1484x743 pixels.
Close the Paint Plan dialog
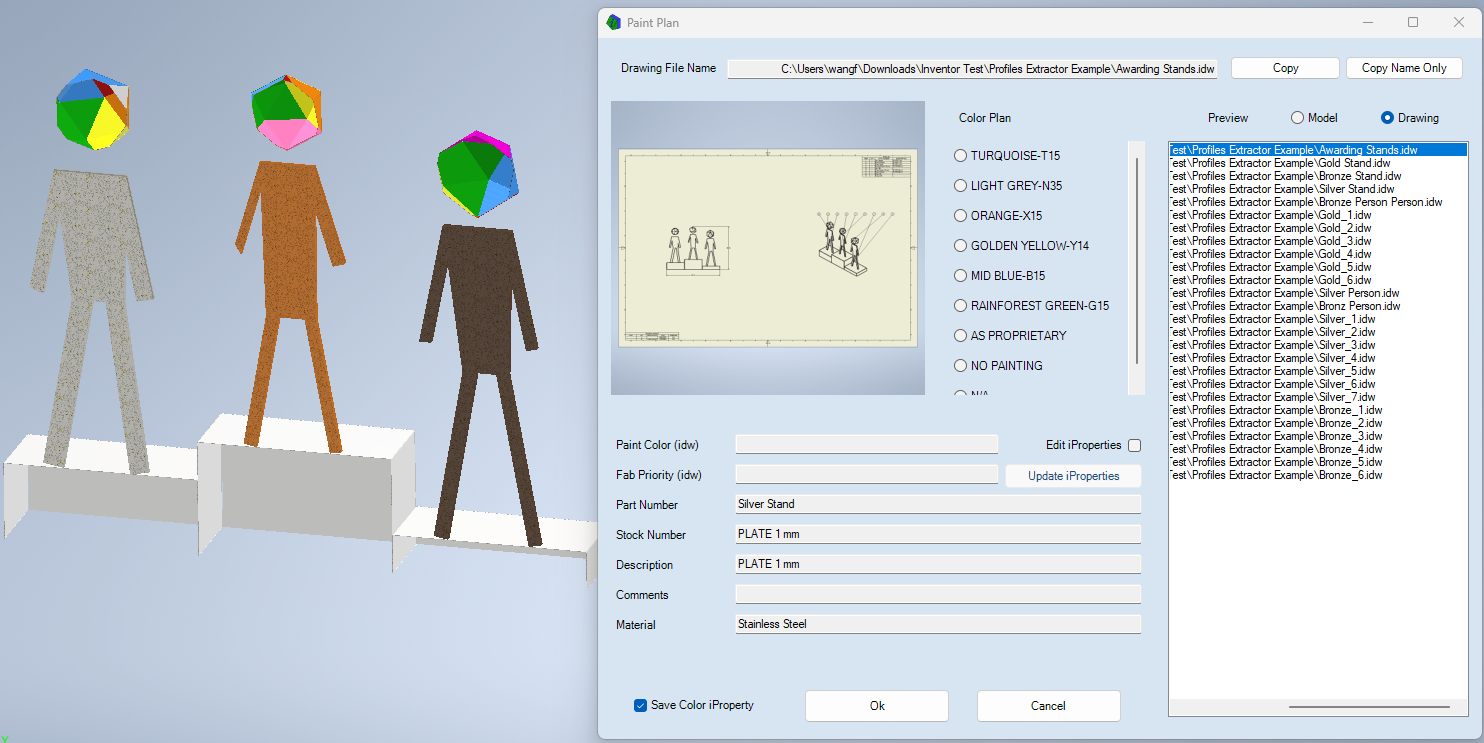click(x=1458, y=22)
